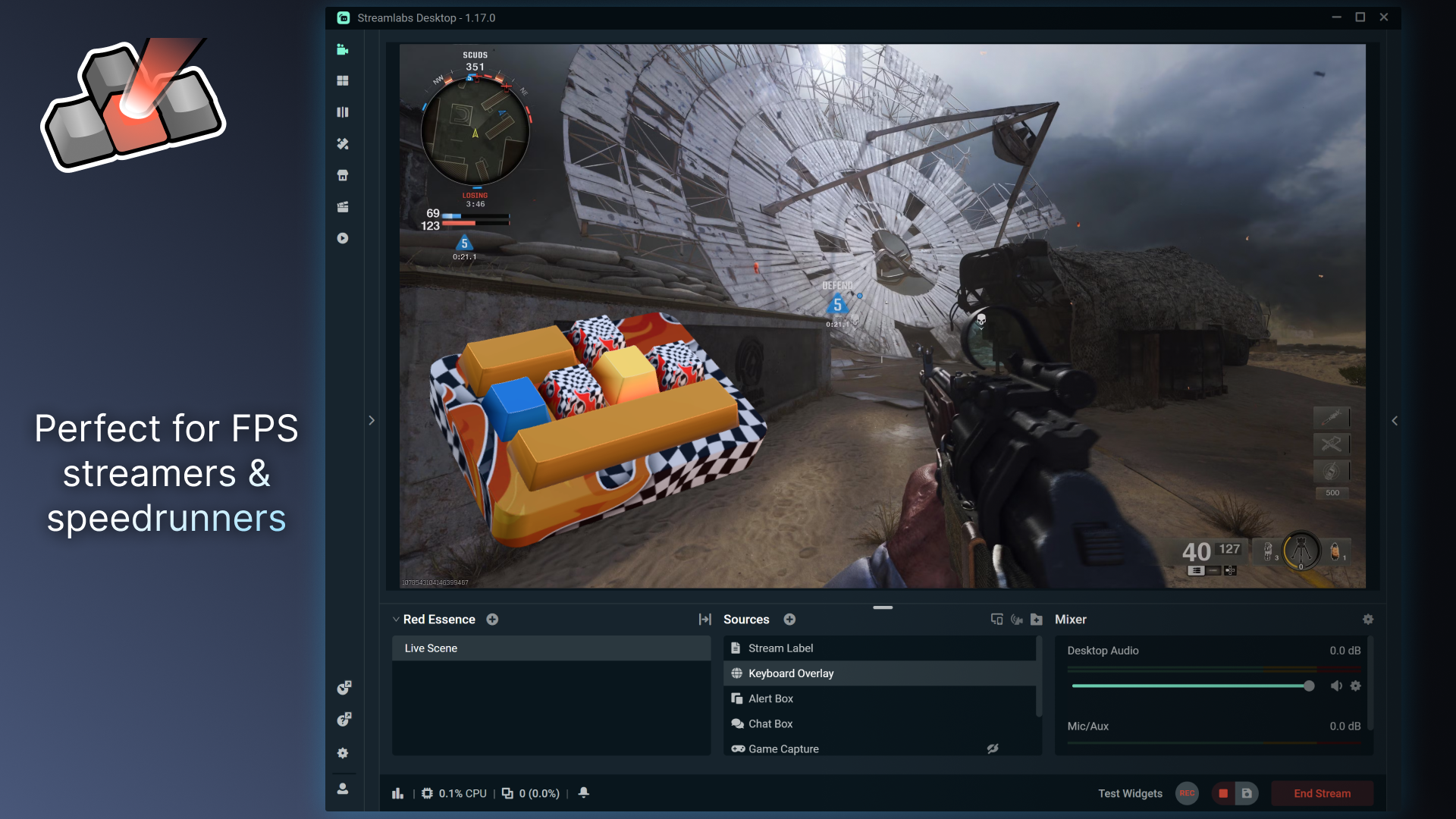Add a new source with the plus icon
1456x819 pixels.
(x=789, y=619)
